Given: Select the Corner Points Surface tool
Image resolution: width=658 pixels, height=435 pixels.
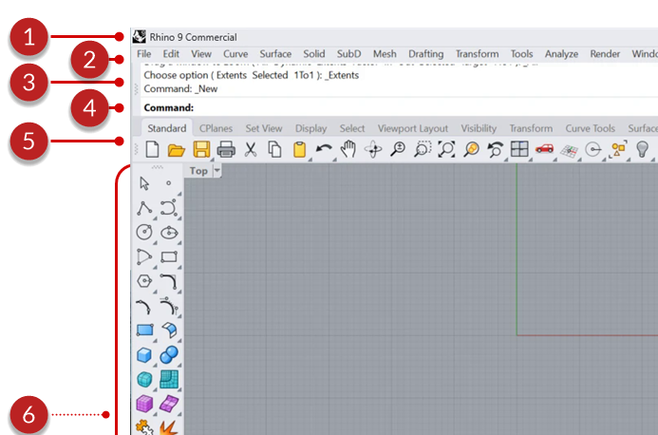Looking at the screenshot, I should tap(145, 330).
